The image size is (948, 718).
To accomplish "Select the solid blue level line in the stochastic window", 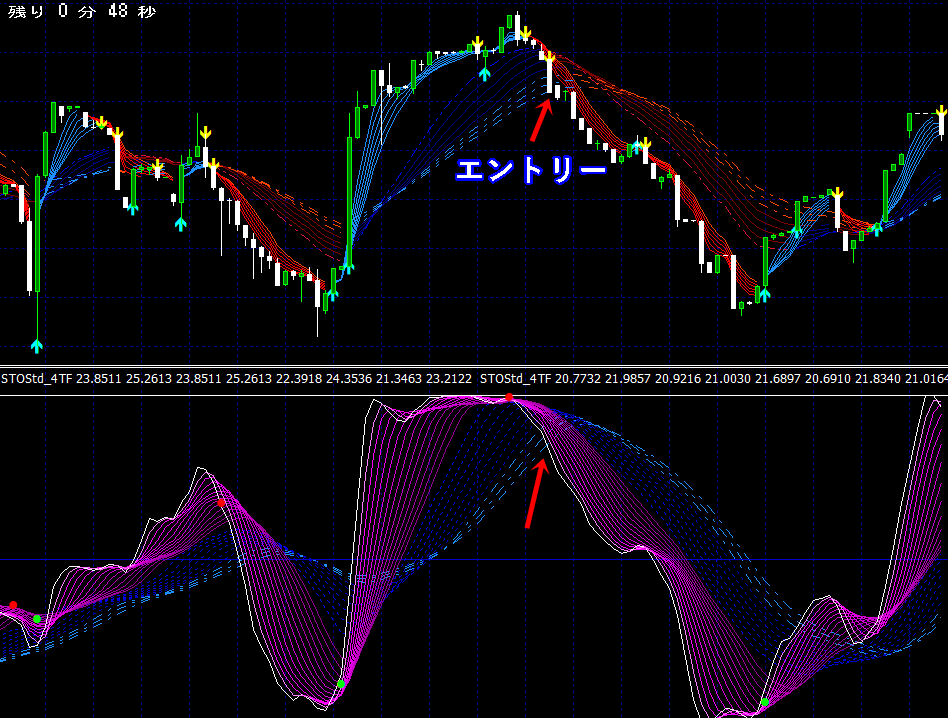I will click(x=474, y=560).
